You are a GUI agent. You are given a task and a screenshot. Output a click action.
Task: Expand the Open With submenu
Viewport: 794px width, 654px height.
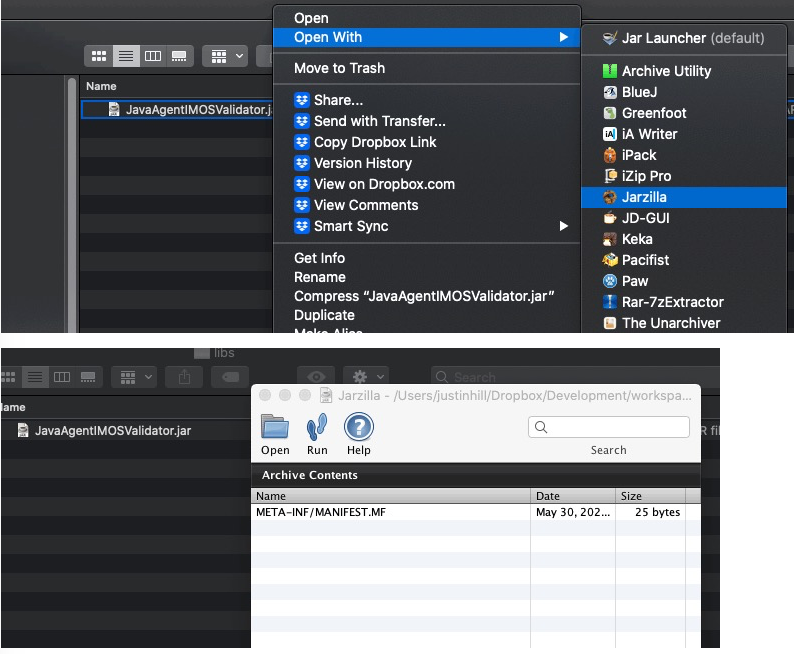coord(426,37)
